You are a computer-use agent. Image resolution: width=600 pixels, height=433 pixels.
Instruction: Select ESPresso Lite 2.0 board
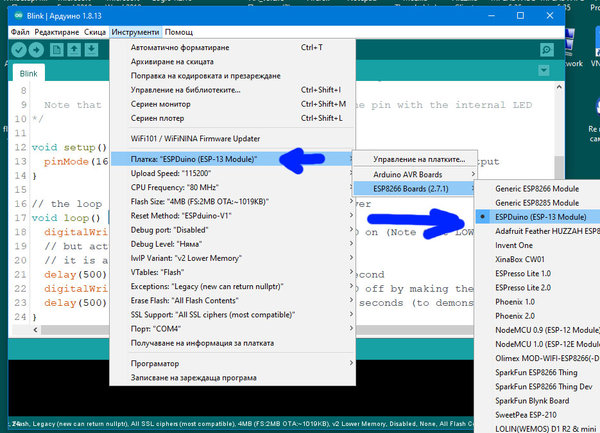coord(538,288)
